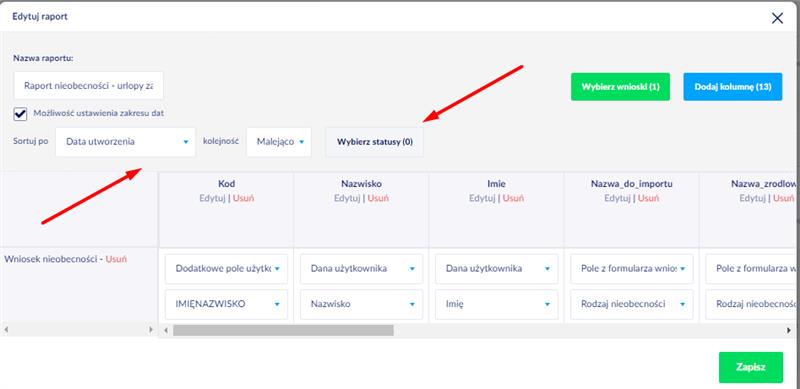The height and width of the screenshot is (389, 800).
Task: Open the Nazwisko value dropdown
Action: point(362,304)
